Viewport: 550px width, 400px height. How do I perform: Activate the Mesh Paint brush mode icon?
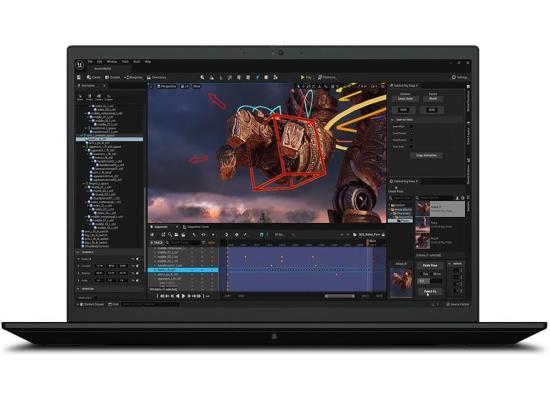pos(230,77)
